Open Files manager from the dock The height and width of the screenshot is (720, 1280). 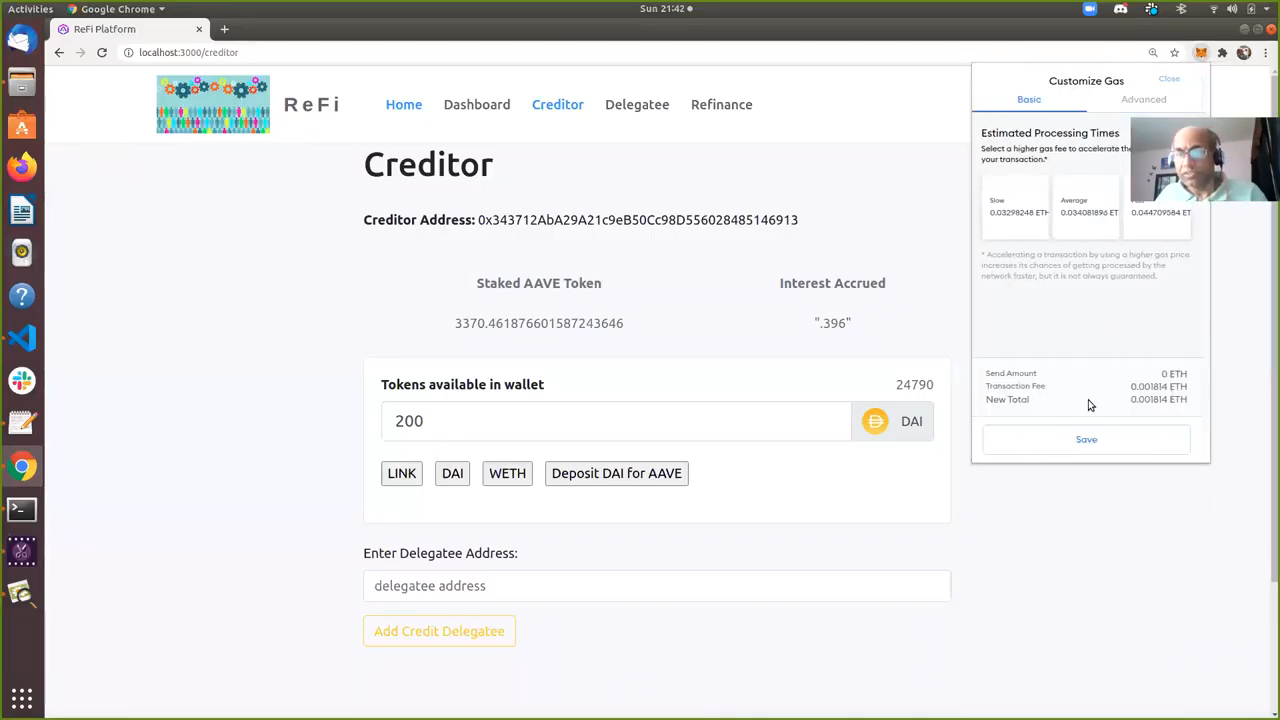pyautogui.click(x=22, y=83)
